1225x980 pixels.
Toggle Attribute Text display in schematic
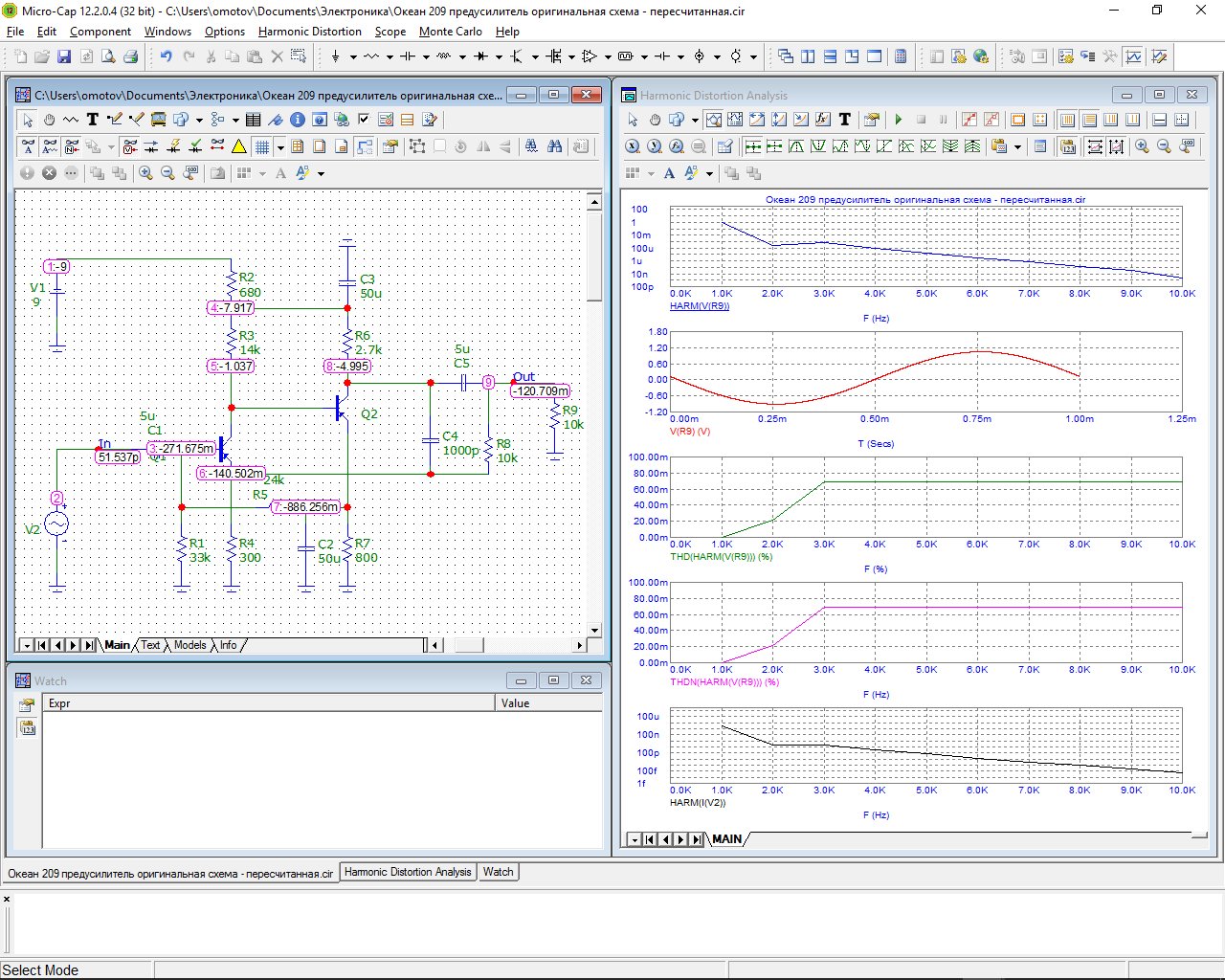coord(28,146)
